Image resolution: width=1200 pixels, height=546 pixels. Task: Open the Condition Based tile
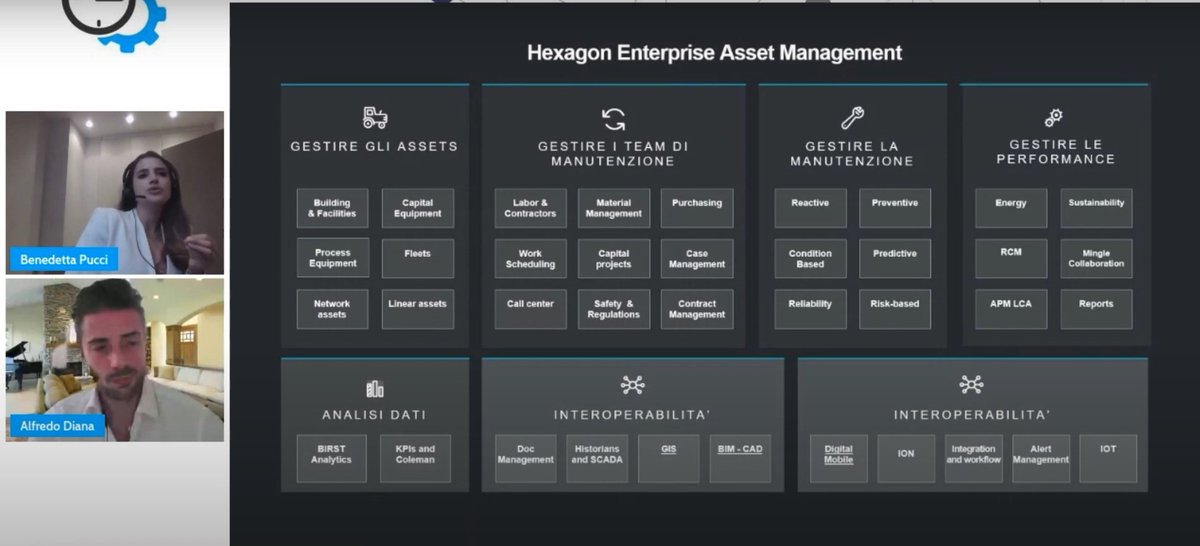pyautogui.click(x=810, y=258)
